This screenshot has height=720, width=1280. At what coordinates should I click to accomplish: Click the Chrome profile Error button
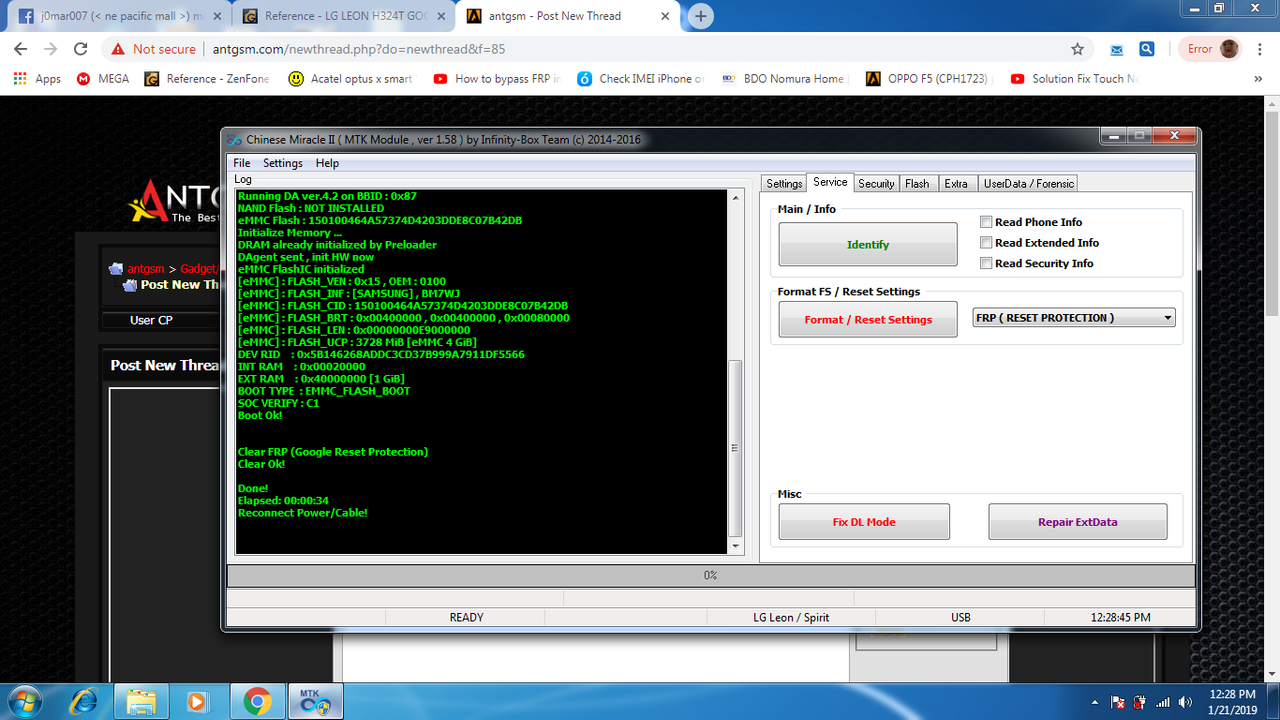[1212, 48]
